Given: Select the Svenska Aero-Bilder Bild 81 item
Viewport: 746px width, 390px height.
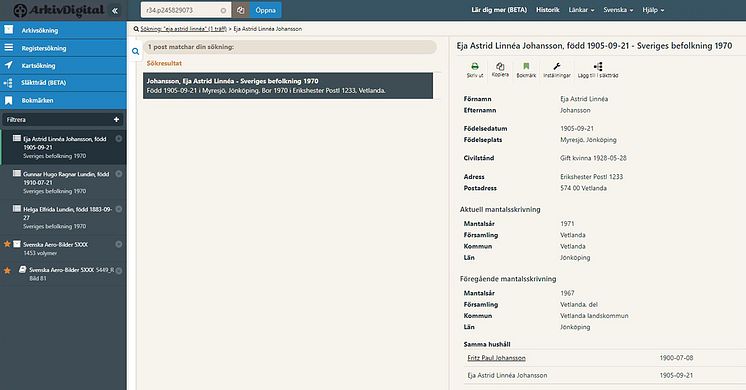Looking at the screenshot, I should 63,273.
